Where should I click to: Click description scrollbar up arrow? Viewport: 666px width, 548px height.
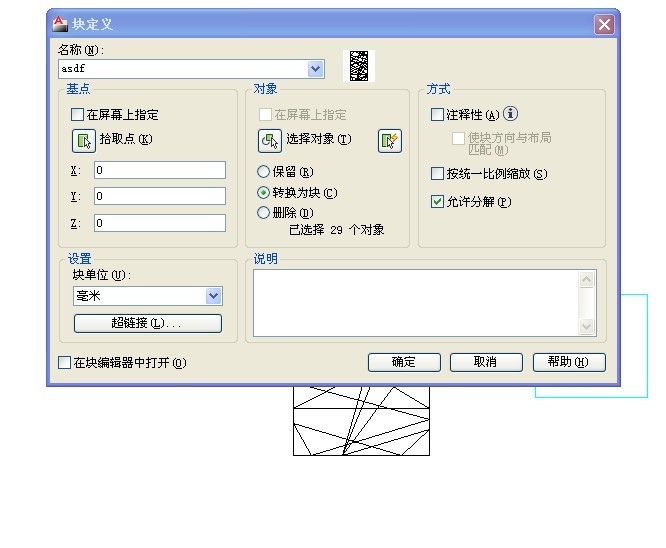[x=587, y=279]
